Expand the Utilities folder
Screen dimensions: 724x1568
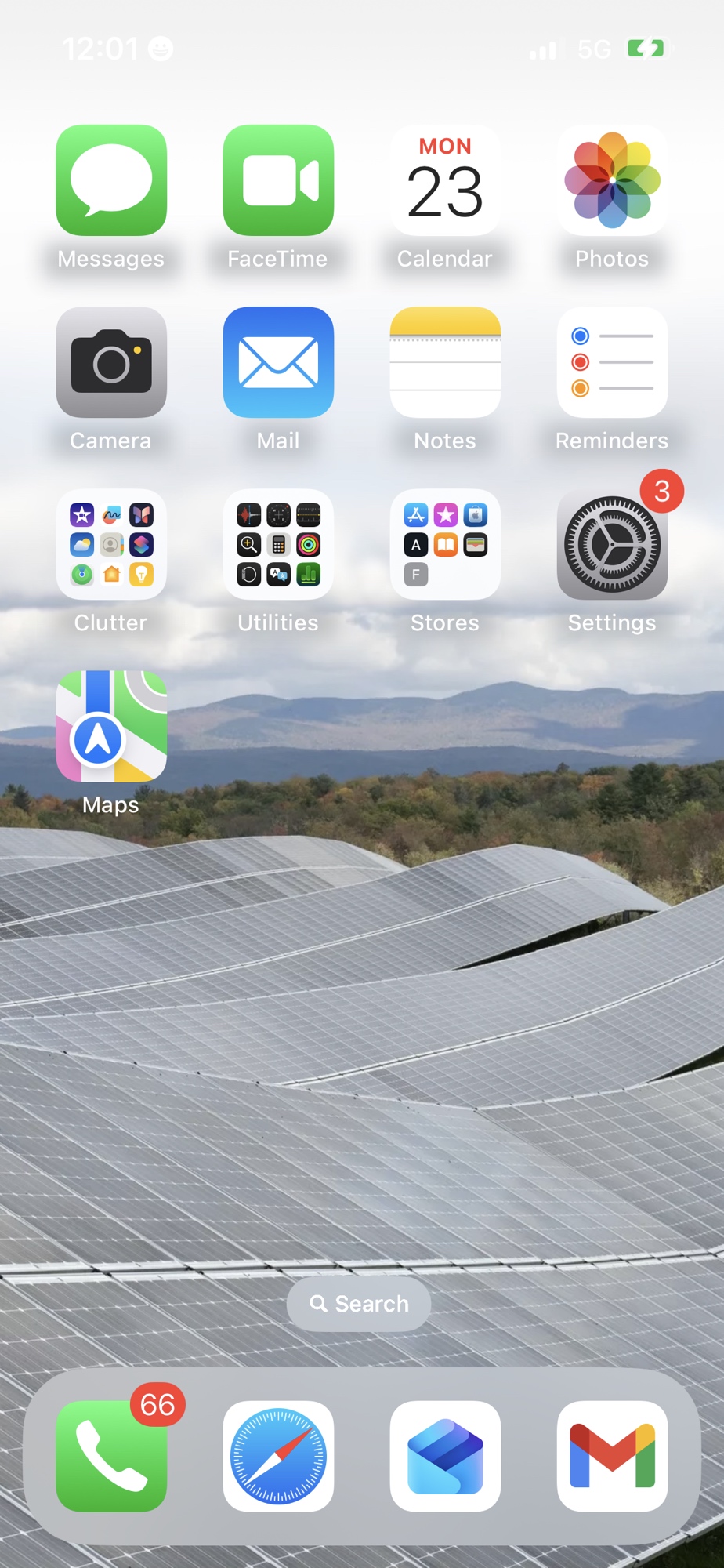coord(278,545)
